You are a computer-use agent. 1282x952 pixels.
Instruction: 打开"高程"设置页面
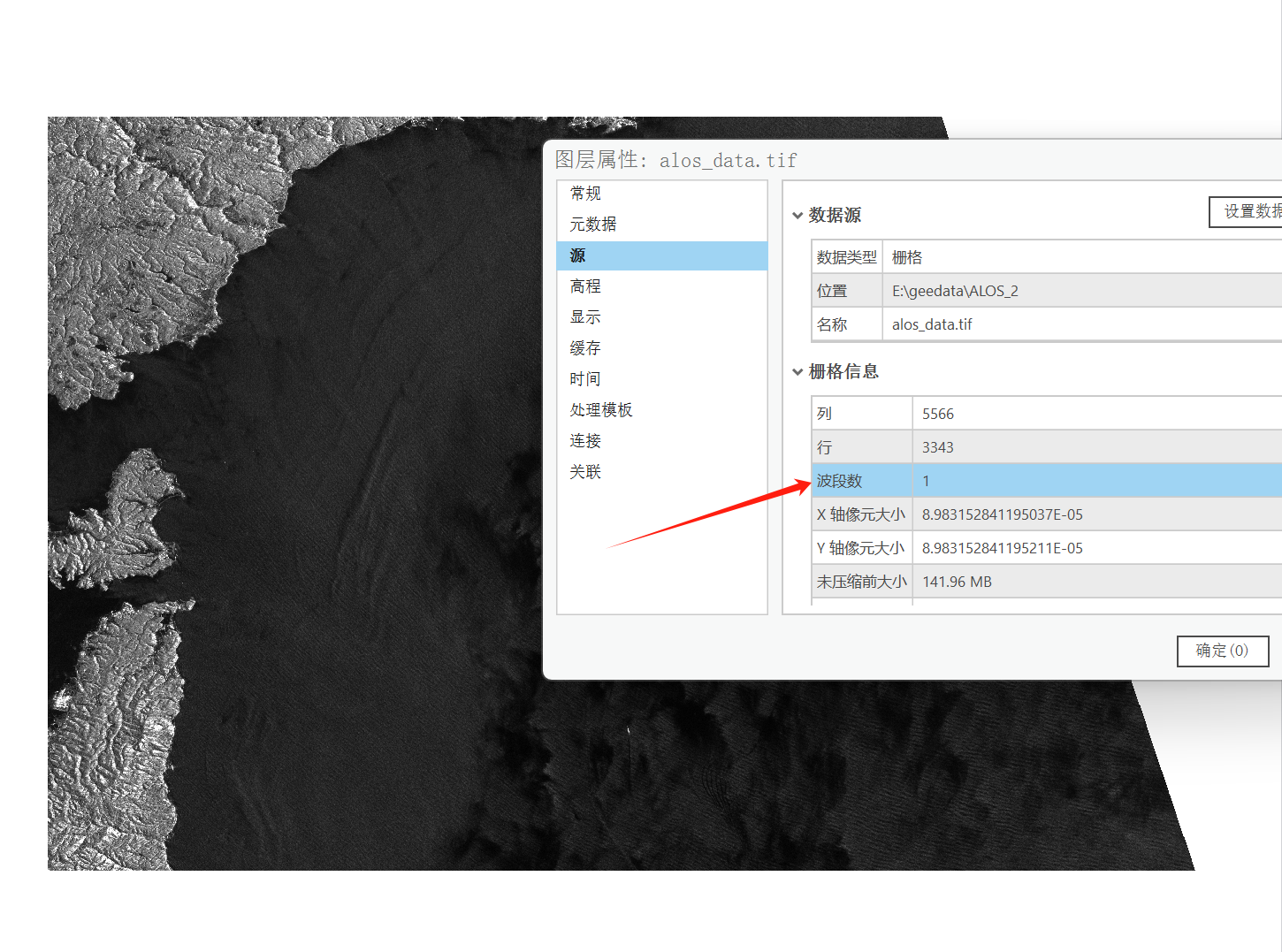[585, 286]
